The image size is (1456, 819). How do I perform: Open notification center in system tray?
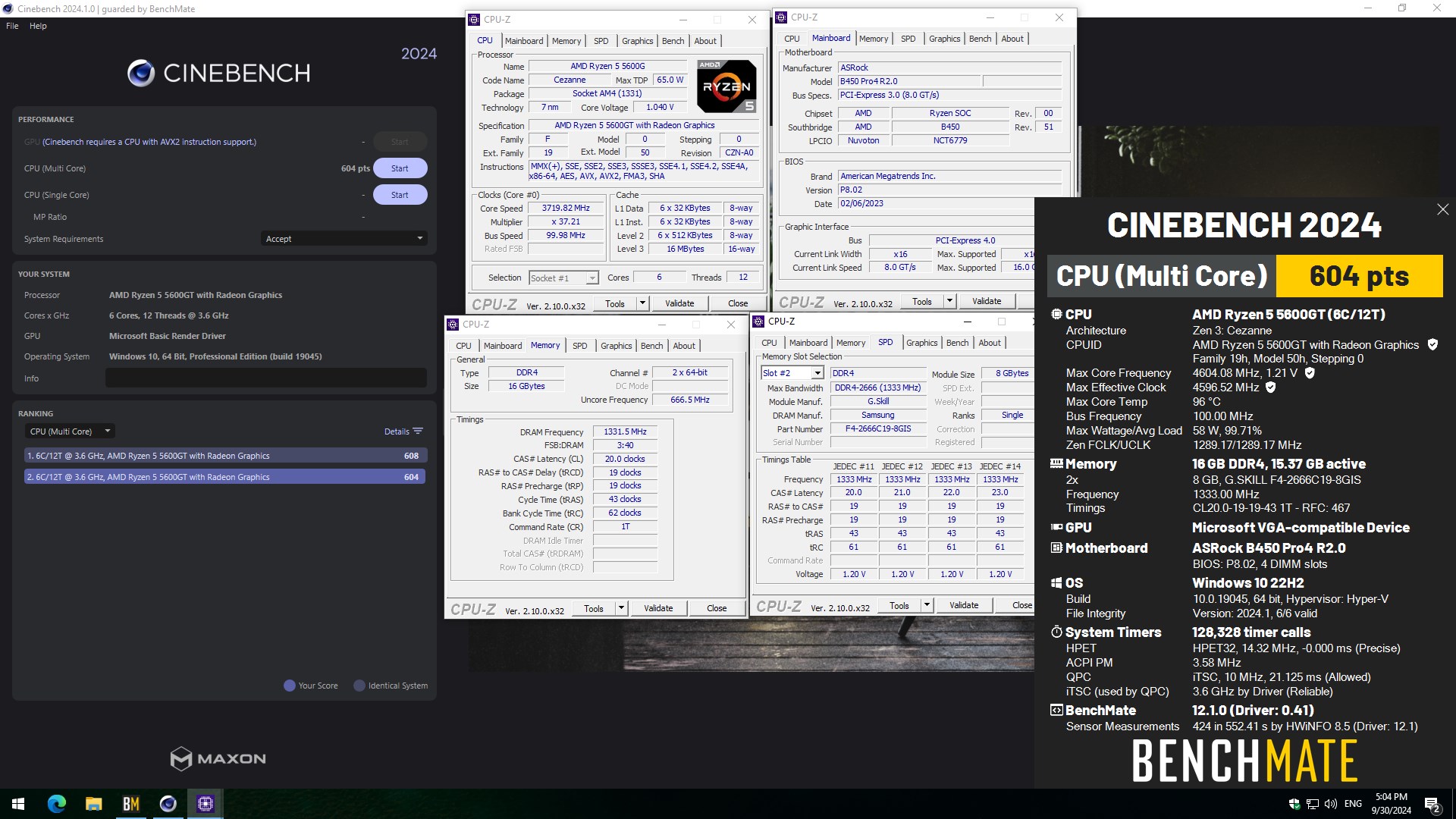[x=1432, y=804]
